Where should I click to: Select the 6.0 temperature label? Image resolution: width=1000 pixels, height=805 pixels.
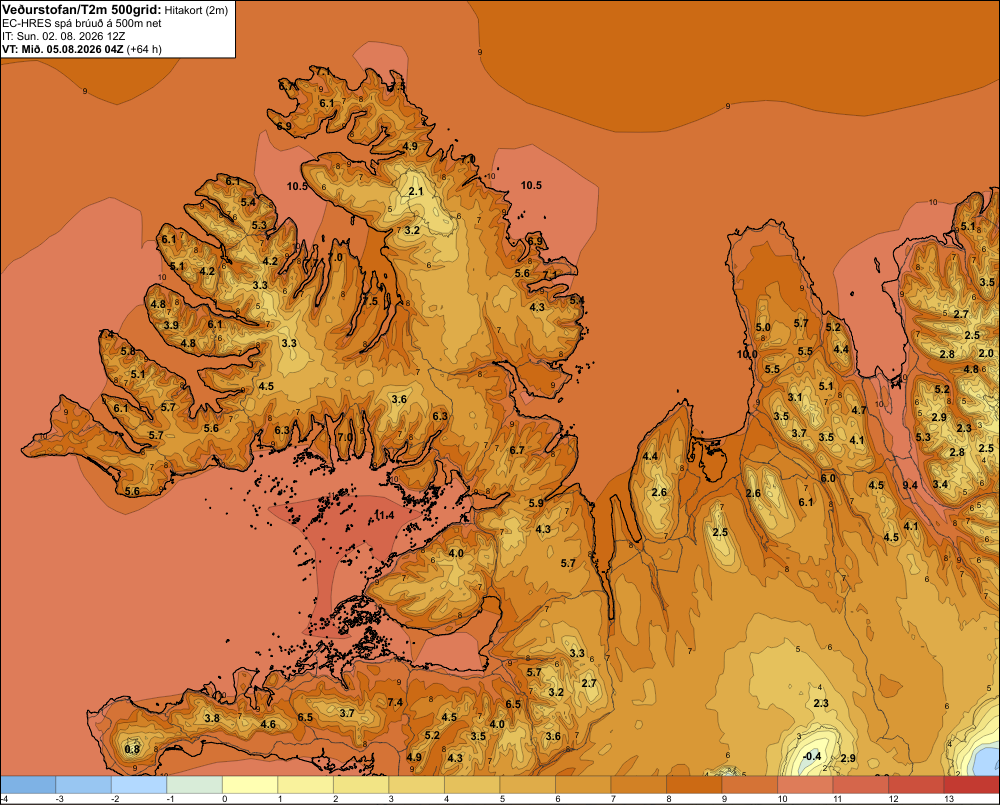coord(828,478)
